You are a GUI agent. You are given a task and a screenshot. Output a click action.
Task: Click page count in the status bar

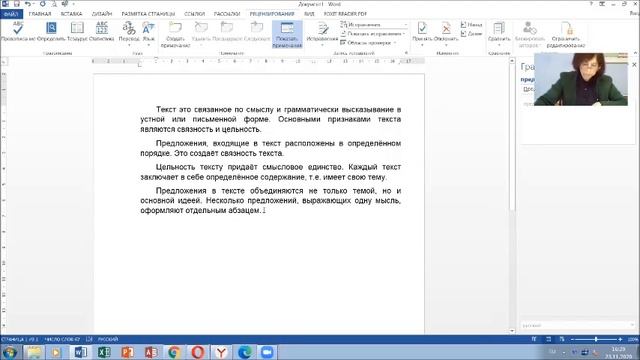coord(20,339)
